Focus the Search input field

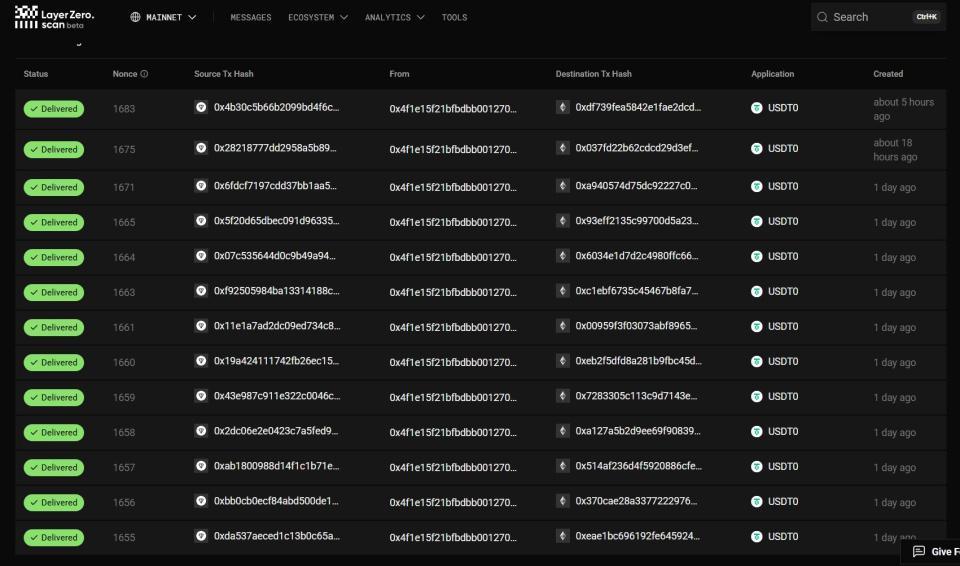[x=878, y=17]
